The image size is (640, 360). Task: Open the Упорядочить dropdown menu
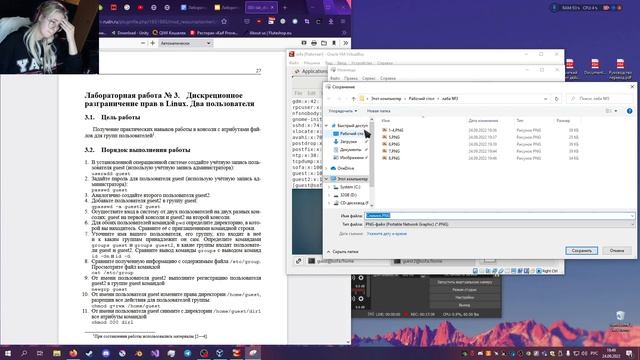pos(343,111)
